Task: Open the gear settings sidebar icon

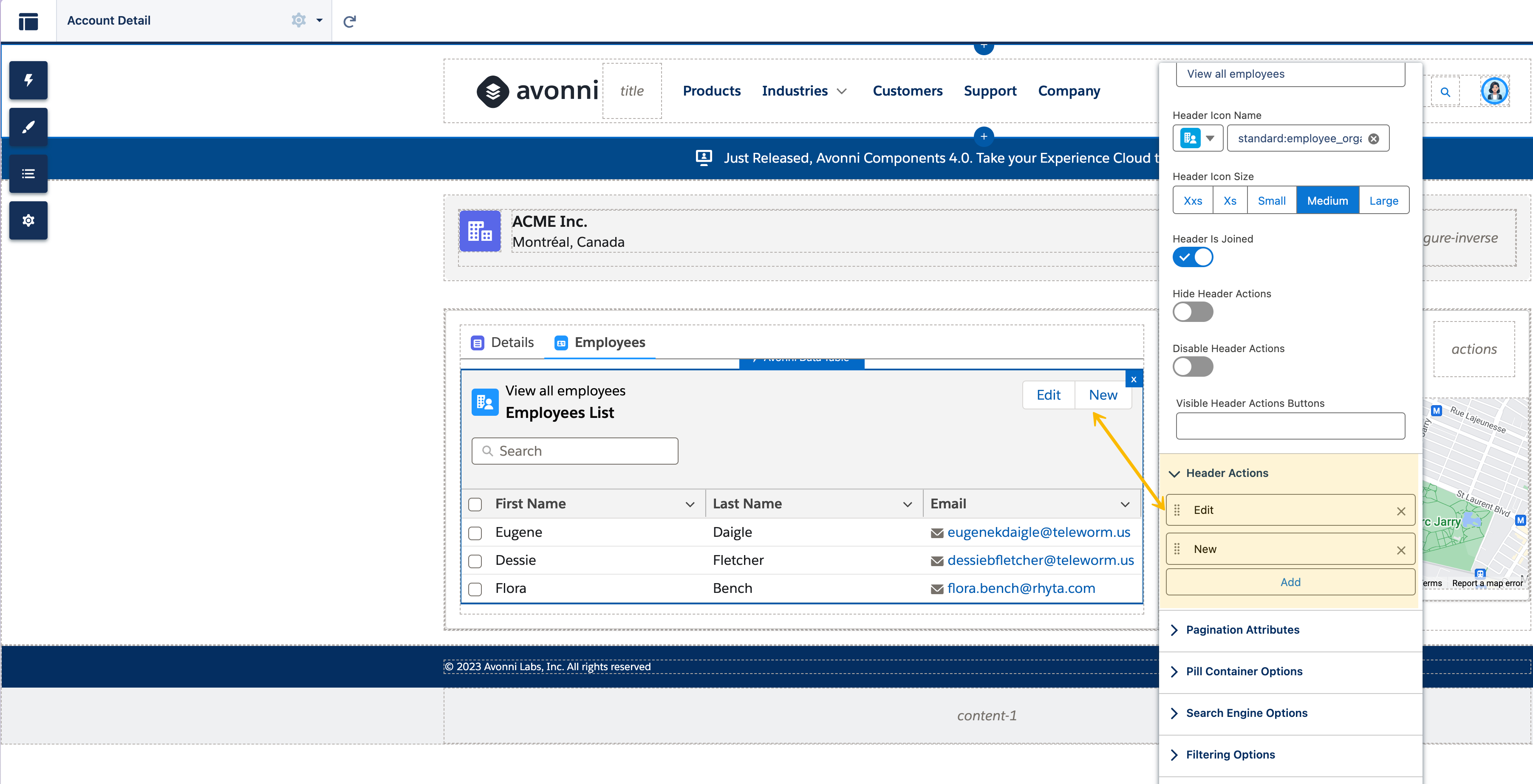Action: 28,221
